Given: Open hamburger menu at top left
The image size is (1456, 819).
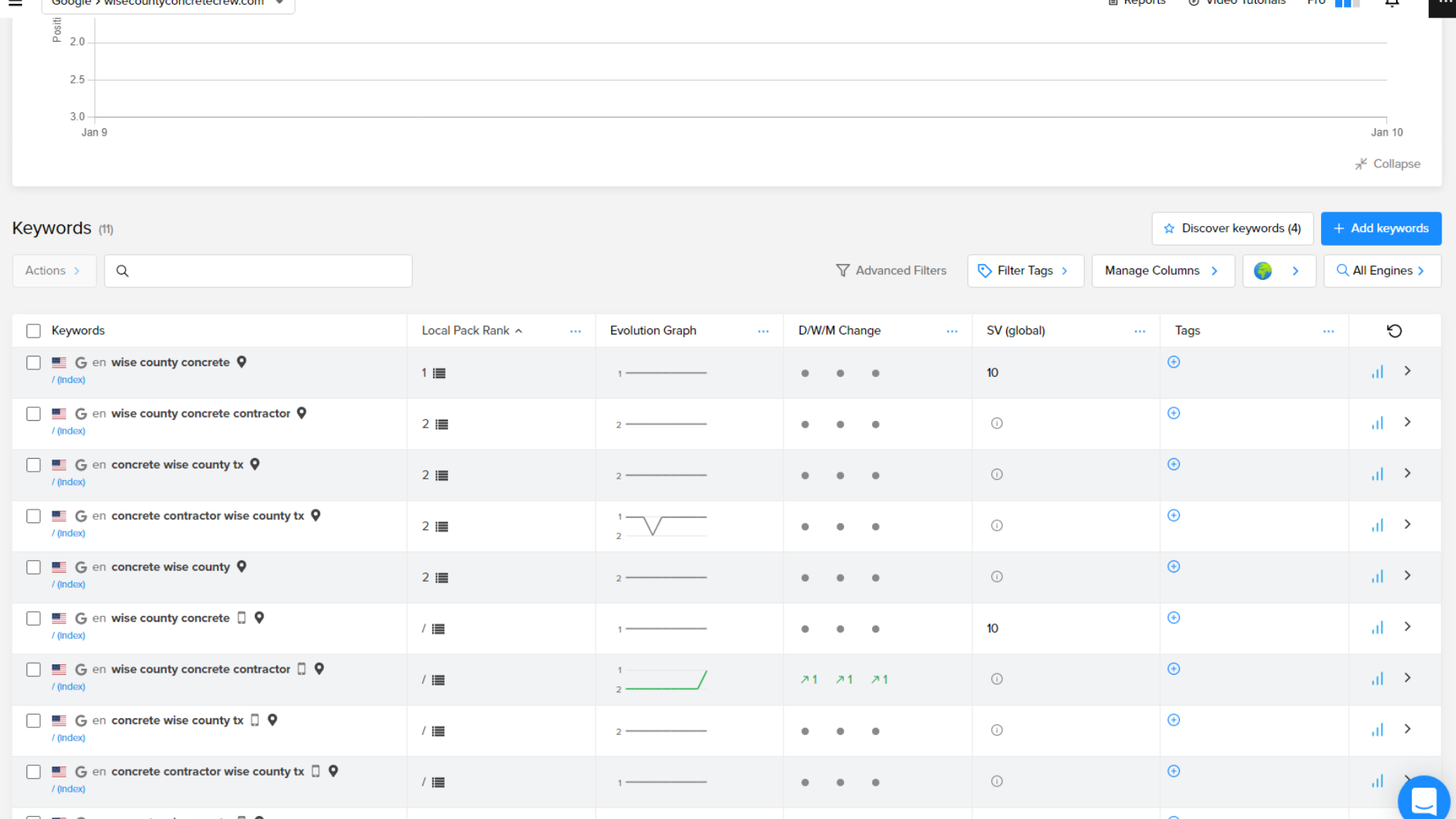Looking at the screenshot, I should (x=15, y=3).
